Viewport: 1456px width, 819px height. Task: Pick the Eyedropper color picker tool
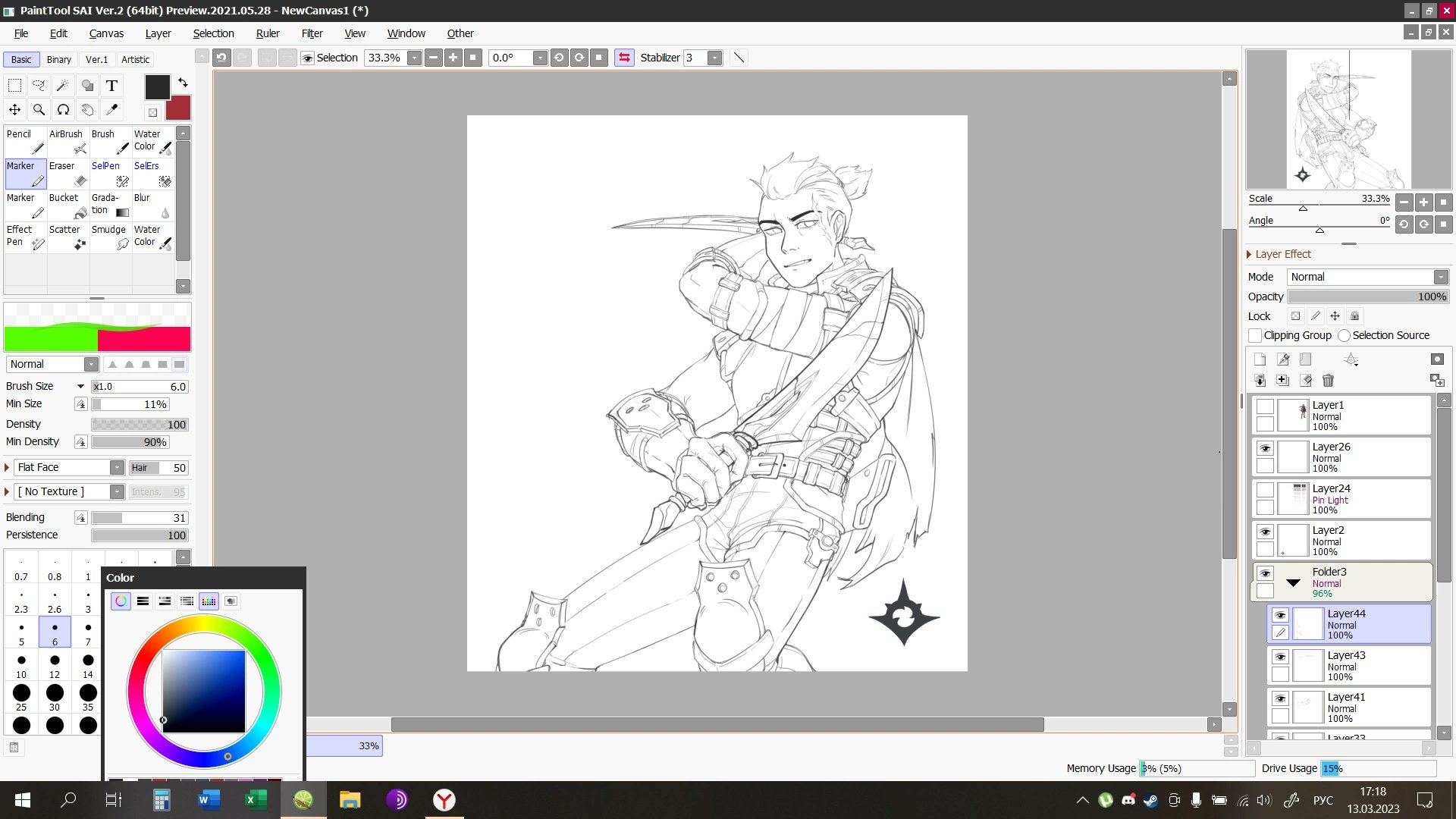tap(111, 110)
